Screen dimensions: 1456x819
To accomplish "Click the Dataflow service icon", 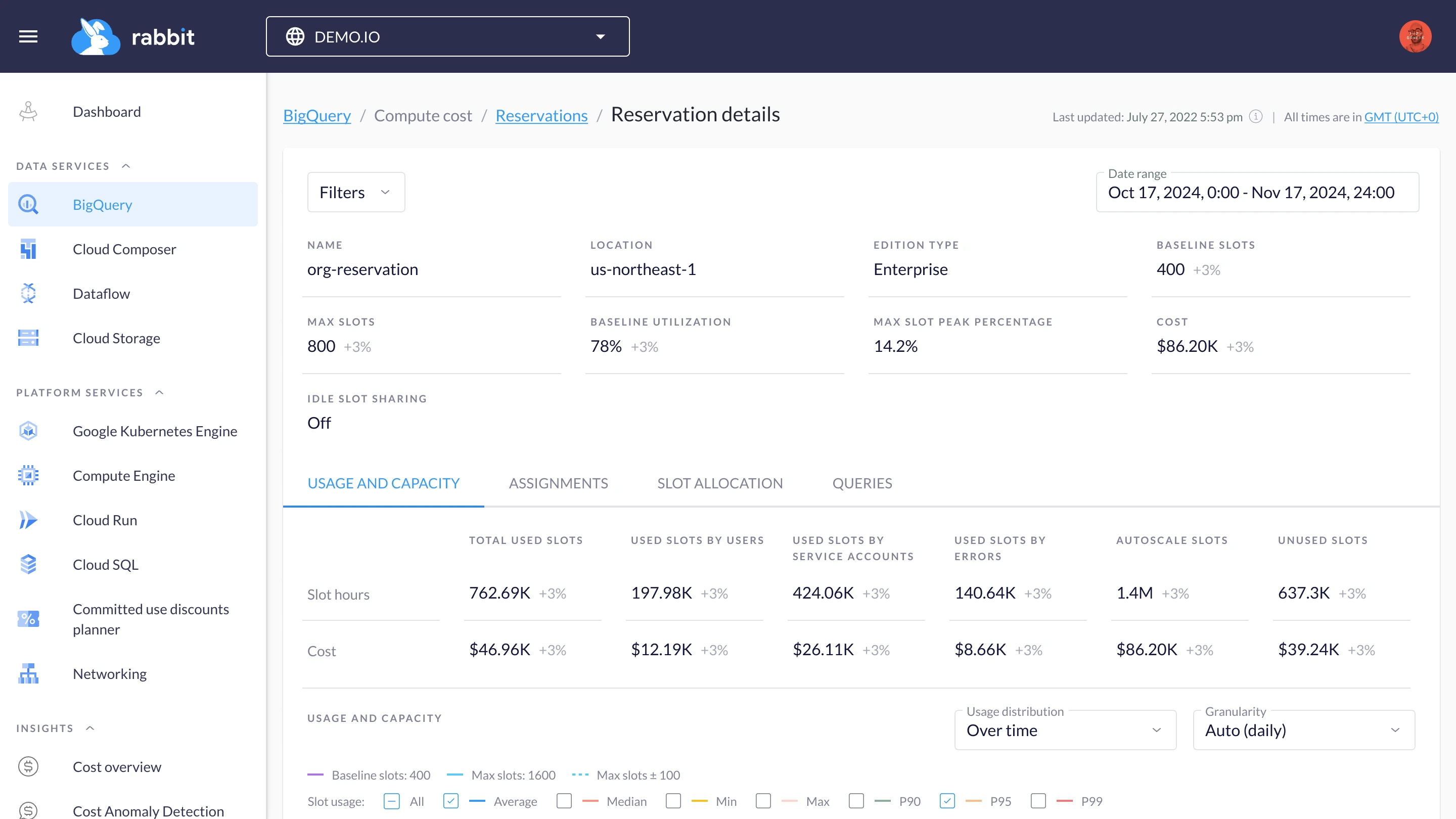I will [28, 293].
